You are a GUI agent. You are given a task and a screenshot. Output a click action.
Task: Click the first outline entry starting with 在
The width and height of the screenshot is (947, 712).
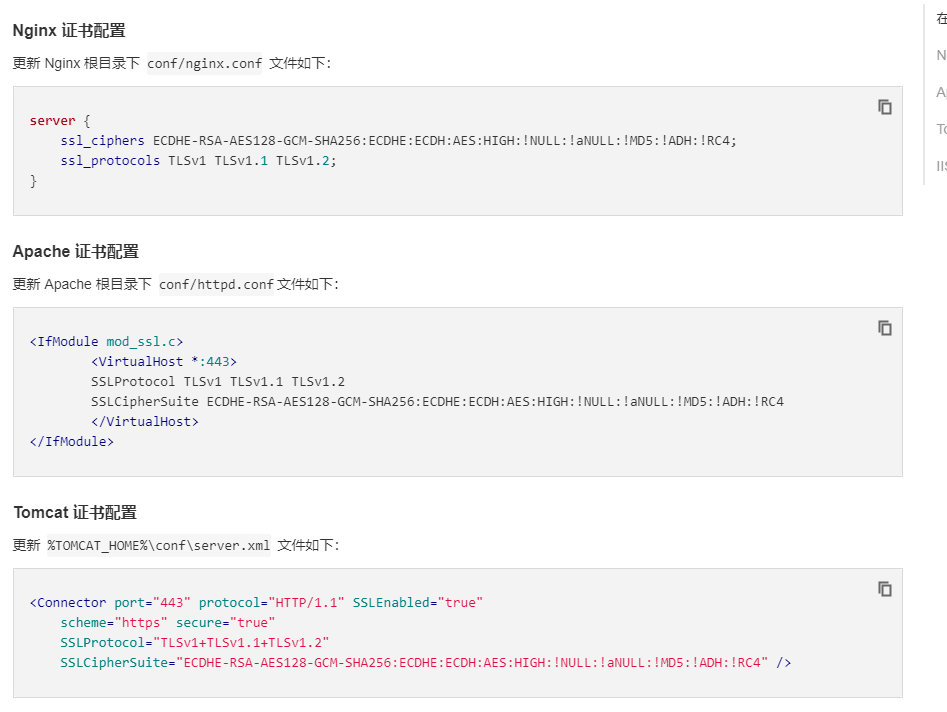(x=941, y=18)
